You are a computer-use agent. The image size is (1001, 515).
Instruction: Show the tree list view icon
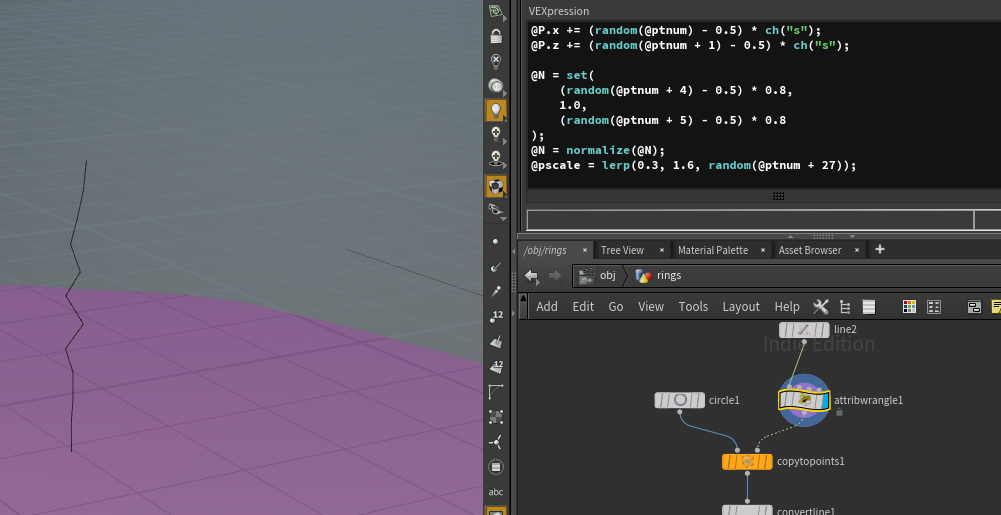click(845, 307)
